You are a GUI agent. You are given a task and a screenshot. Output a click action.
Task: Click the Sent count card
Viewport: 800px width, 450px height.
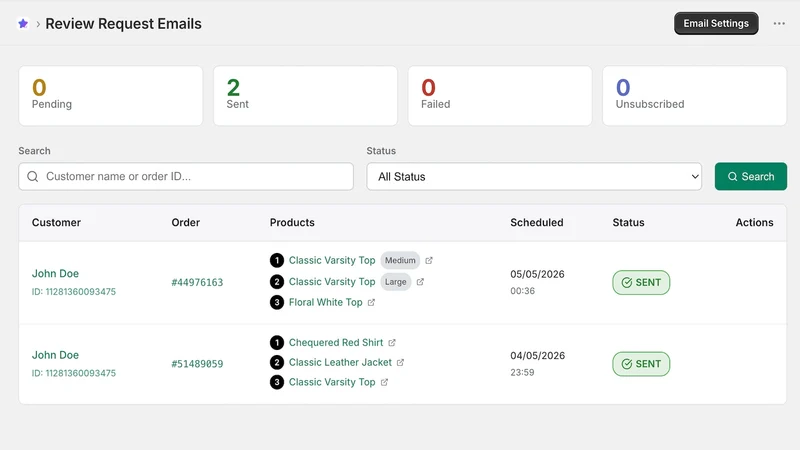click(305, 95)
